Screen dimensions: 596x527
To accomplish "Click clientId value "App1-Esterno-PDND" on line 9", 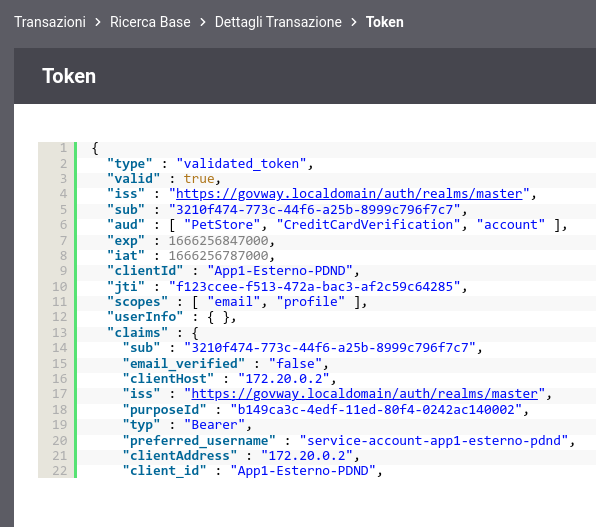I will click(x=280, y=271).
